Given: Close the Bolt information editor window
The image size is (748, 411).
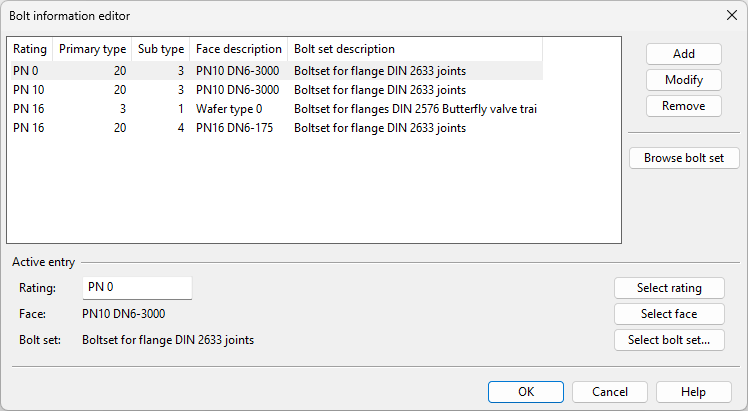Looking at the screenshot, I should point(730,15).
